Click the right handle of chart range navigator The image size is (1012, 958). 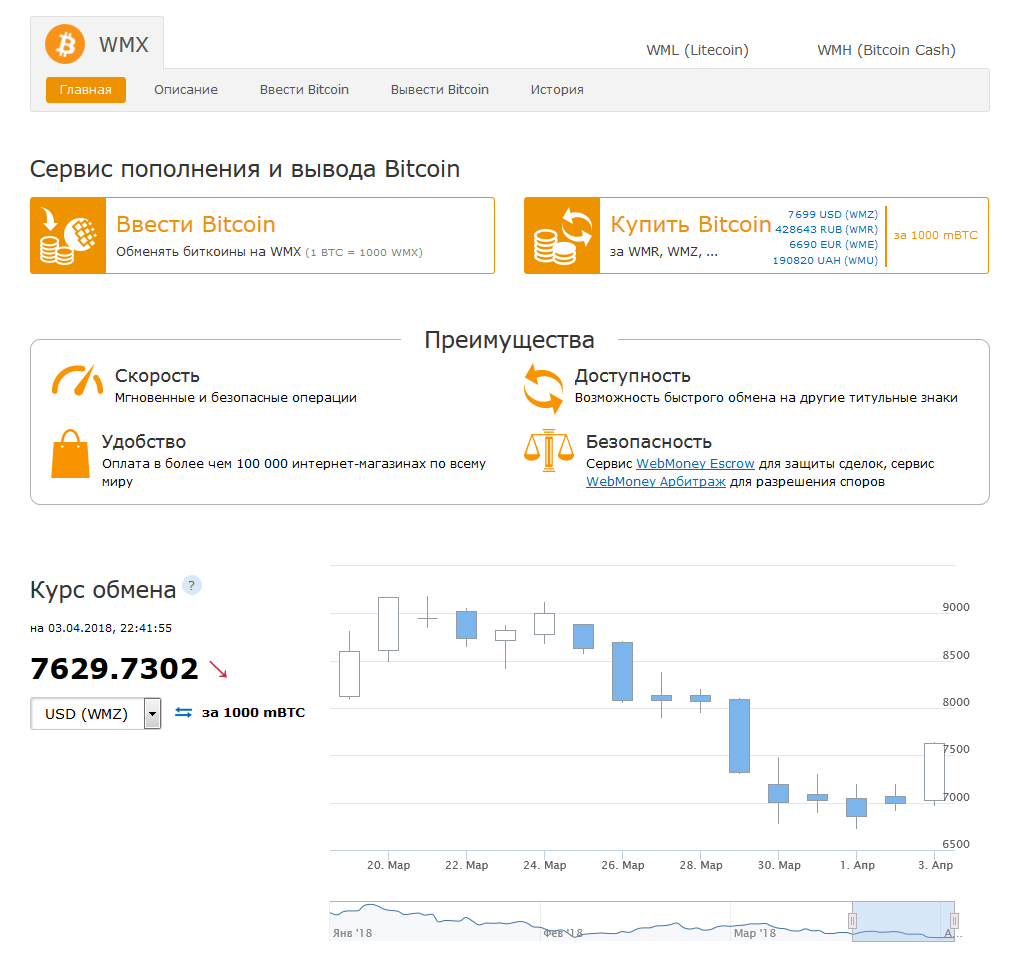(955, 921)
